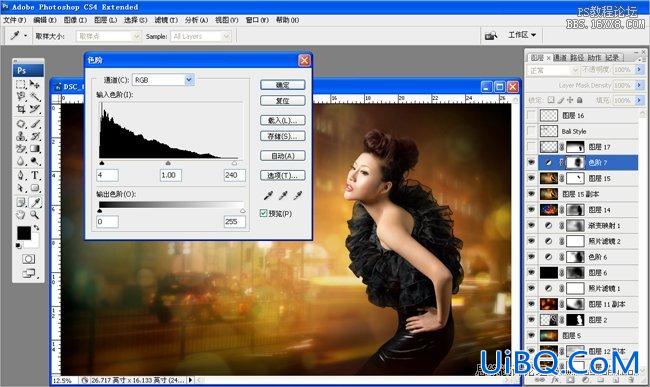Click the 复位 (Reset) button

[x=283, y=101]
